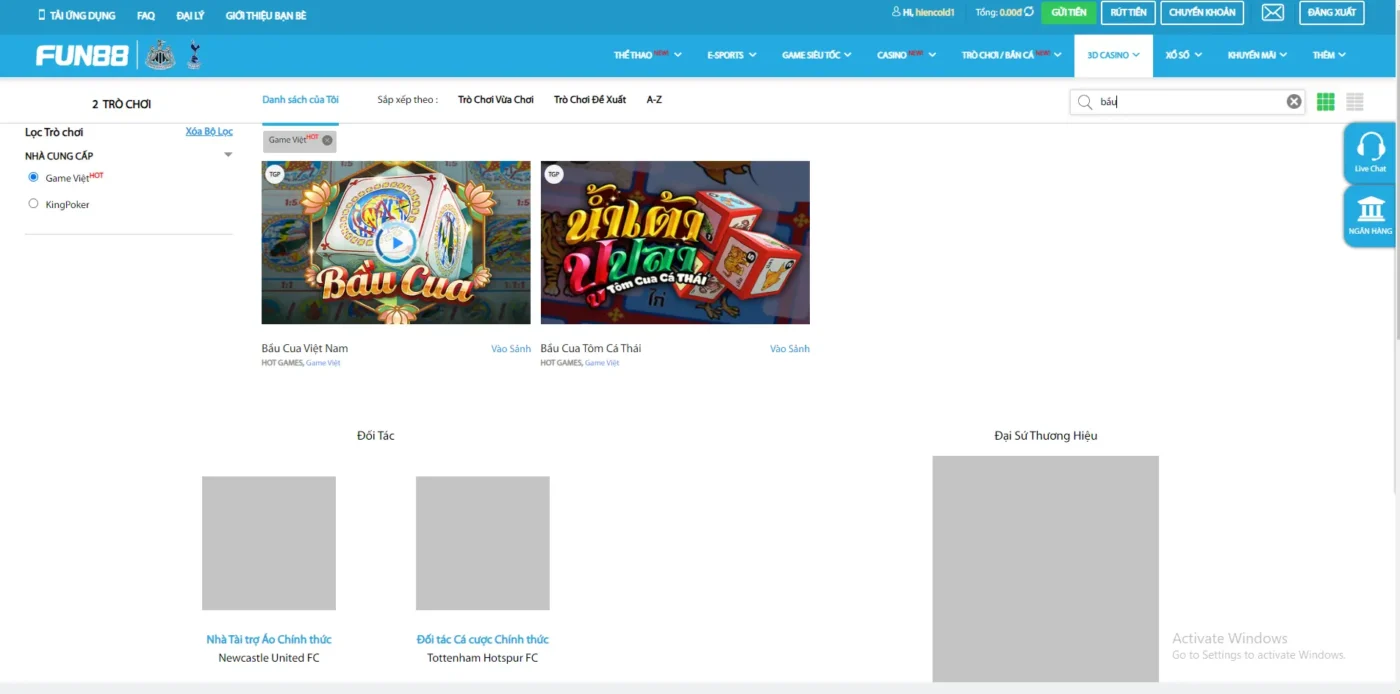Collapse the Nhà Cung Cấp filter section
1400x694 pixels.
coord(228,155)
